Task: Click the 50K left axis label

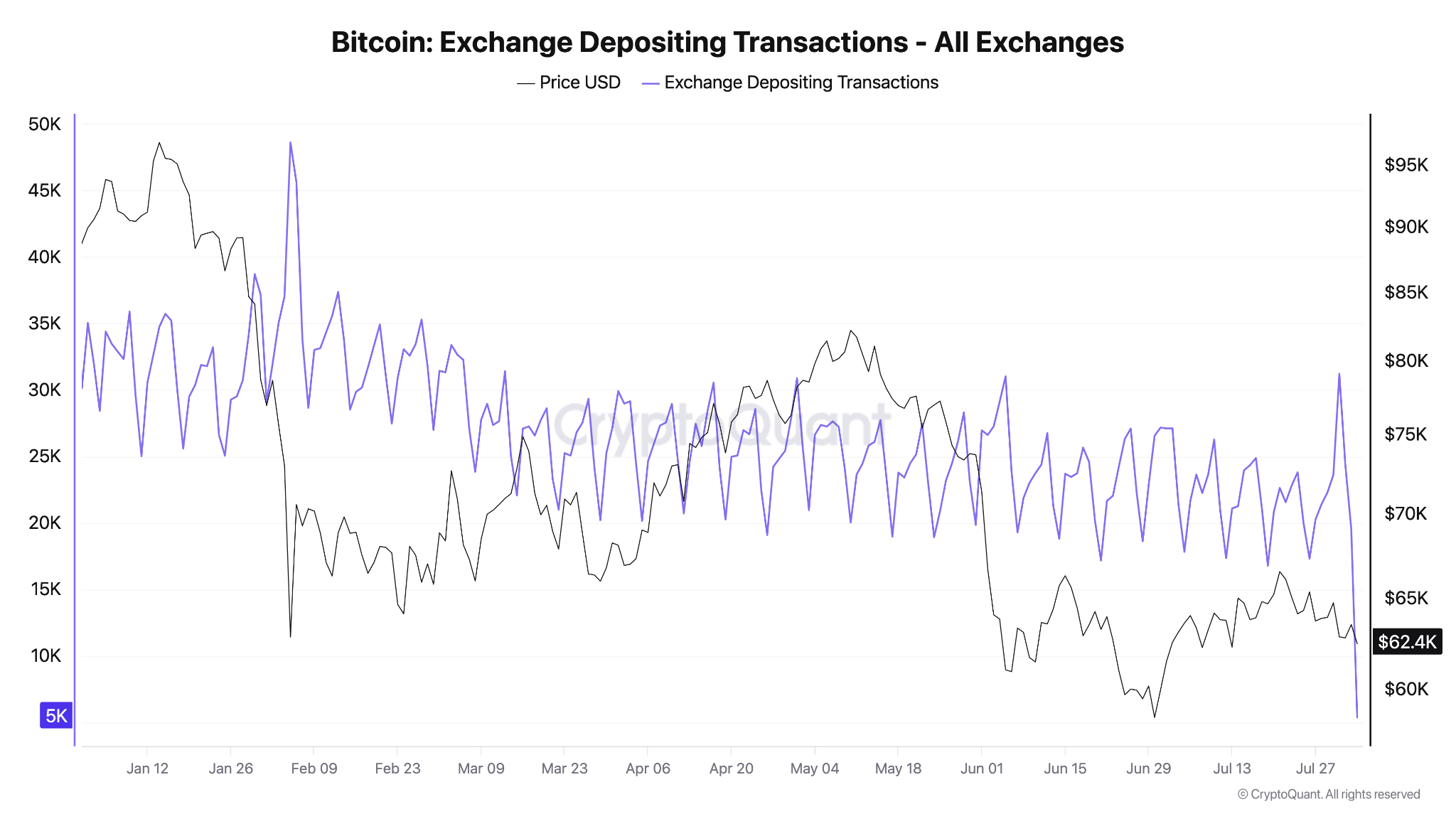Action: [45, 124]
